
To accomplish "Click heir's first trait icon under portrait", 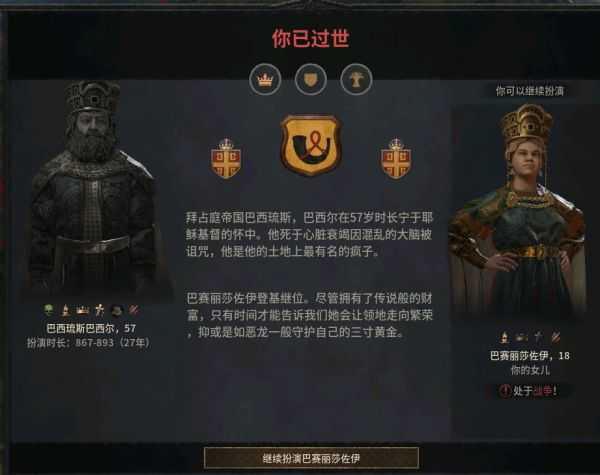I will [x=505, y=337].
